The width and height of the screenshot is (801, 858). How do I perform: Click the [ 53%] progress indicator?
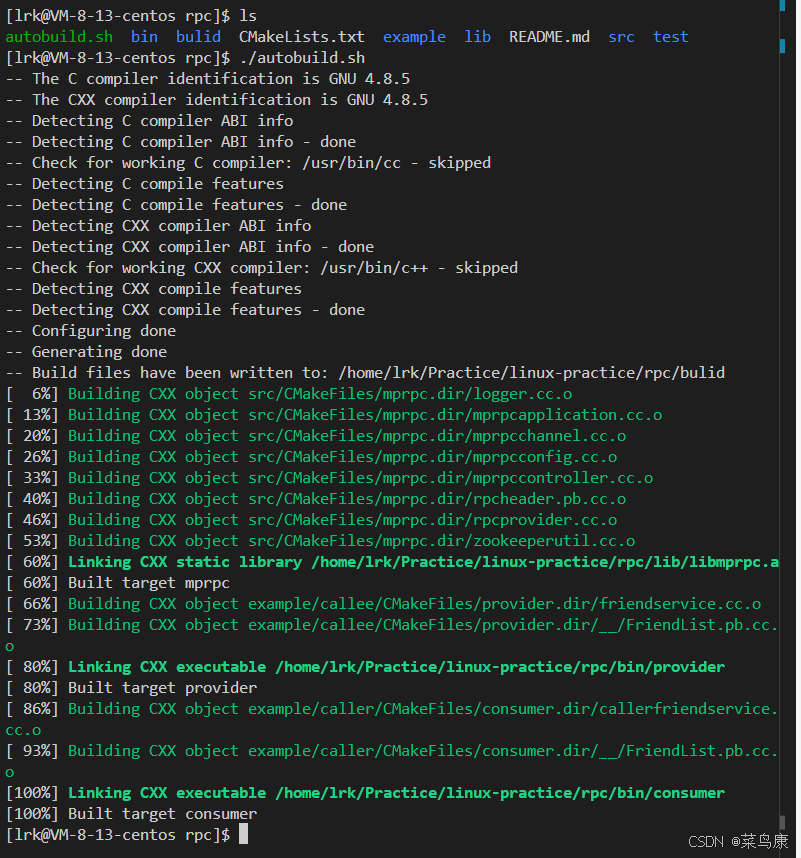click(32, 541)
